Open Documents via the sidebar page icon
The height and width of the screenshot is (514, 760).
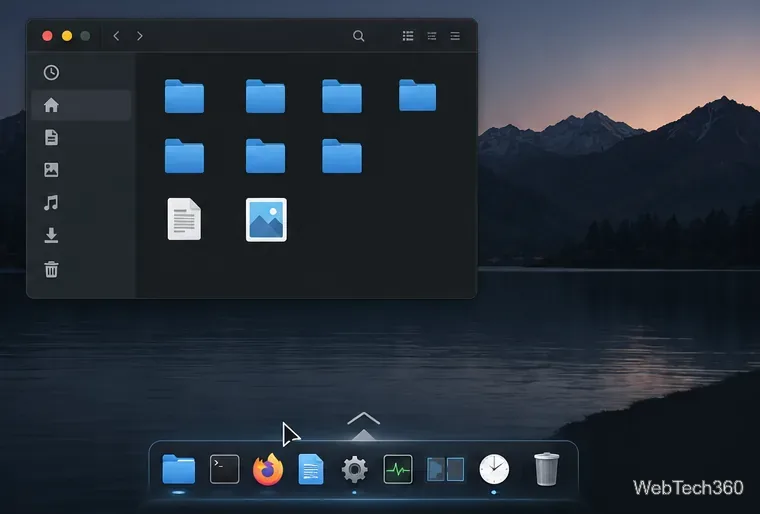point(51,137)
